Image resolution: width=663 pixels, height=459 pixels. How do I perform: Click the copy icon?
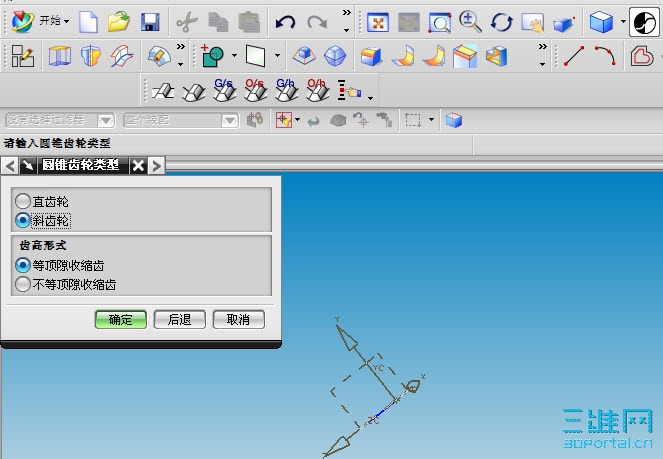pos(218,22)
